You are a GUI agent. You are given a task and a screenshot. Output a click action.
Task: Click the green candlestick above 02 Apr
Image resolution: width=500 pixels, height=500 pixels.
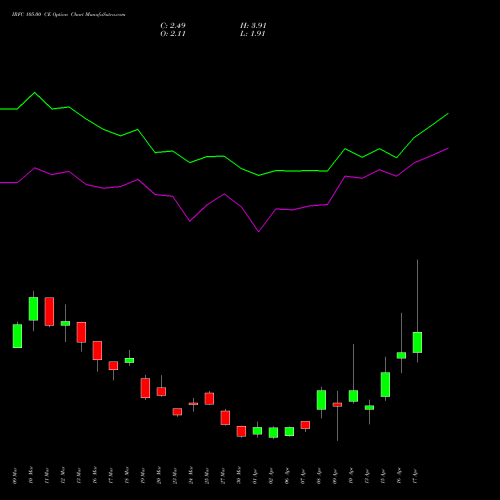click(x=273, y=433)
